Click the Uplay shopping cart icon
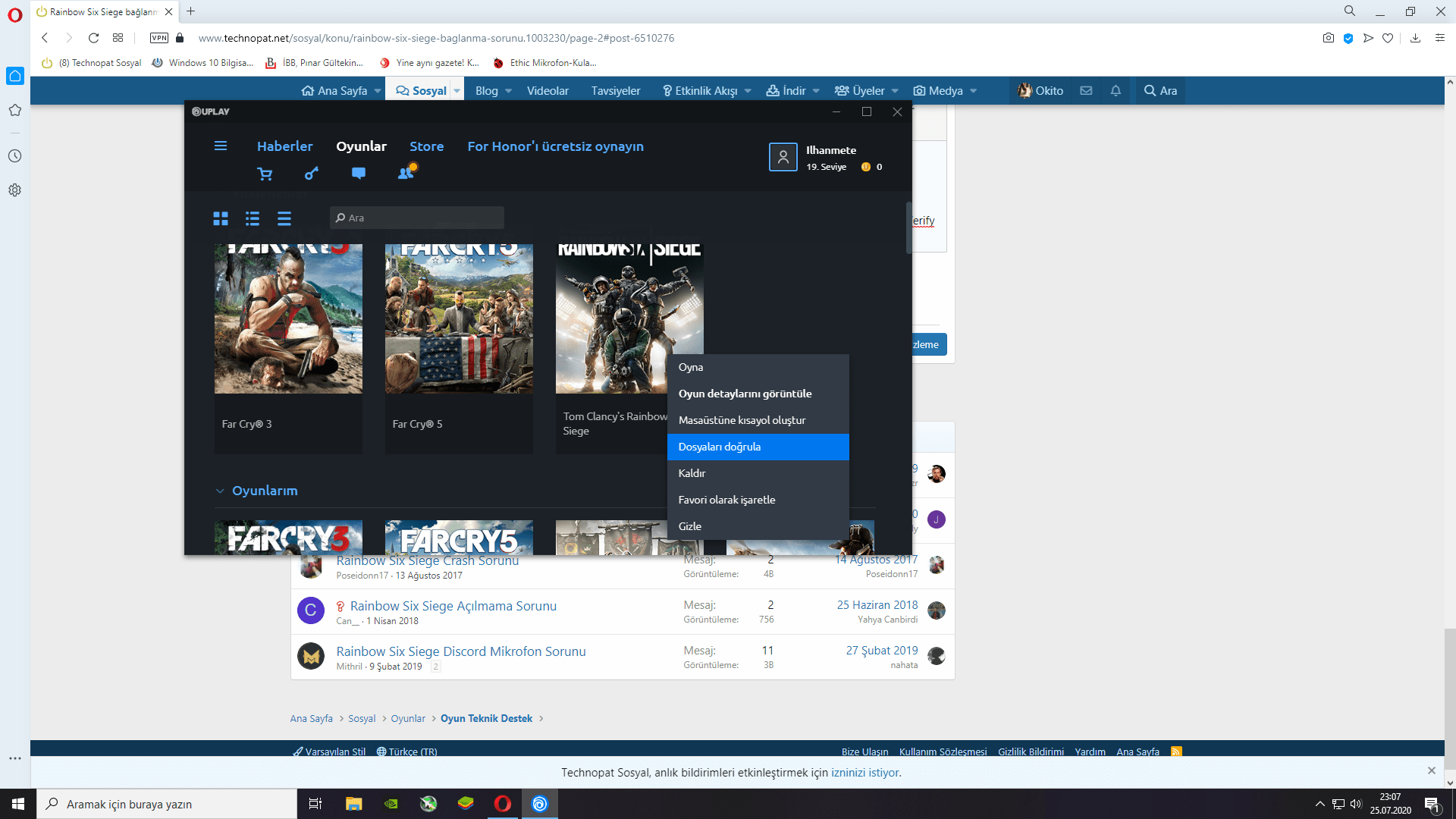The image size is (1456, 819). pyautogui.click(x=265, y=174)
